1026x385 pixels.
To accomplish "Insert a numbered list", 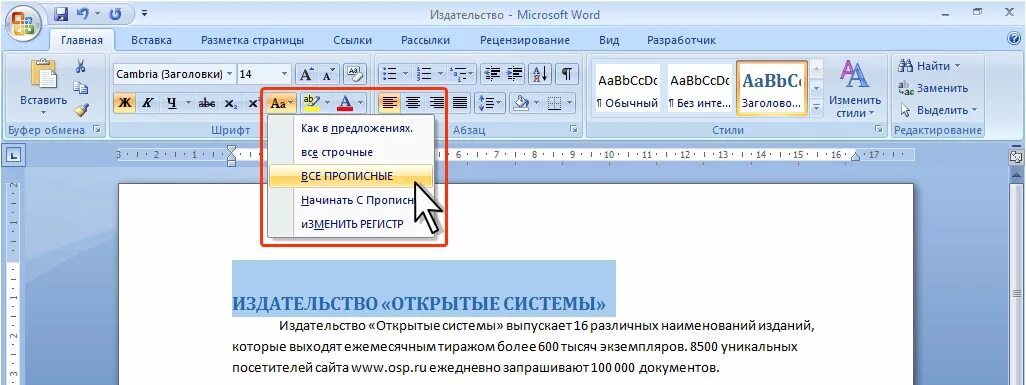I will point(425,73).
